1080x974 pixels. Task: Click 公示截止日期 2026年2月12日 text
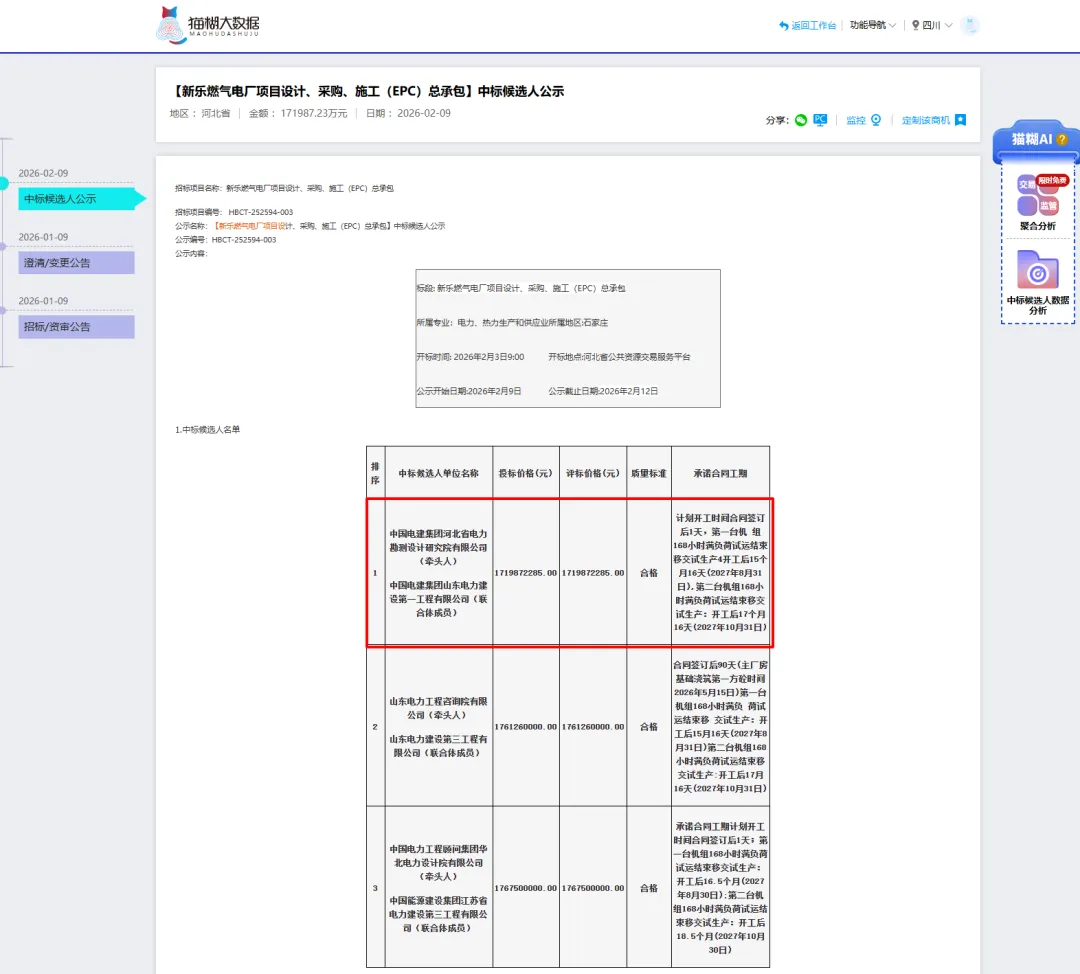click(x=603, y=391)
